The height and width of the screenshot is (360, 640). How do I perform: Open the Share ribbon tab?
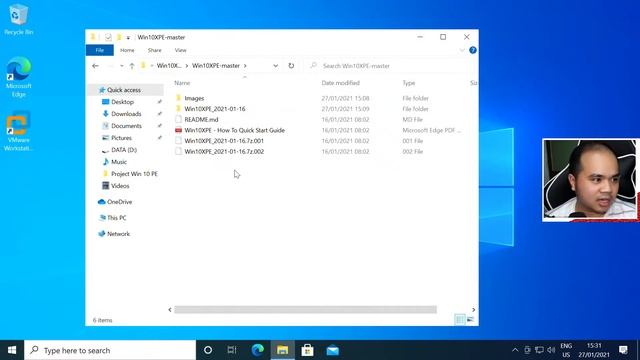pyautogui.click(x=155, y=50)
